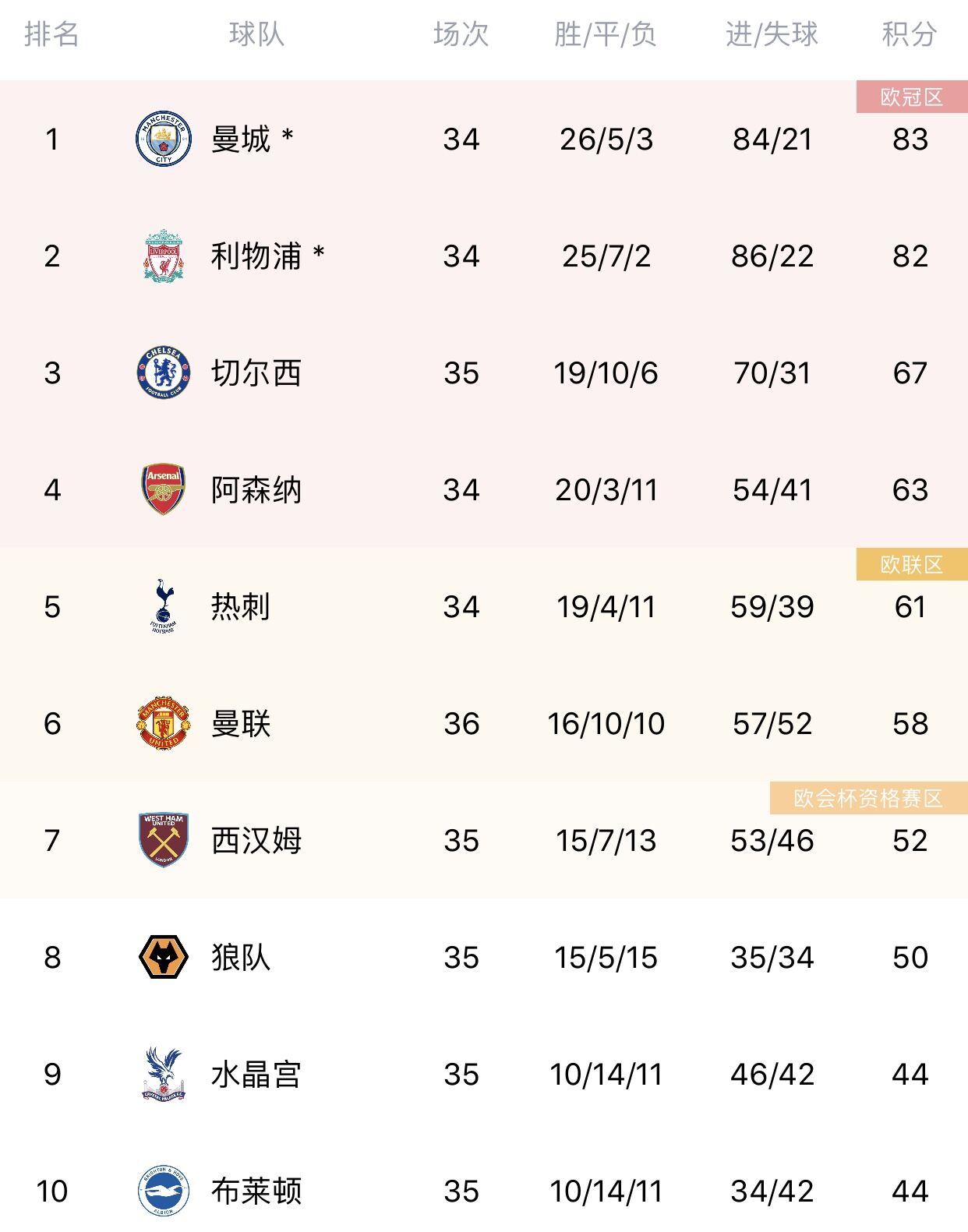Select the 排名 column header

pos(51,34)
